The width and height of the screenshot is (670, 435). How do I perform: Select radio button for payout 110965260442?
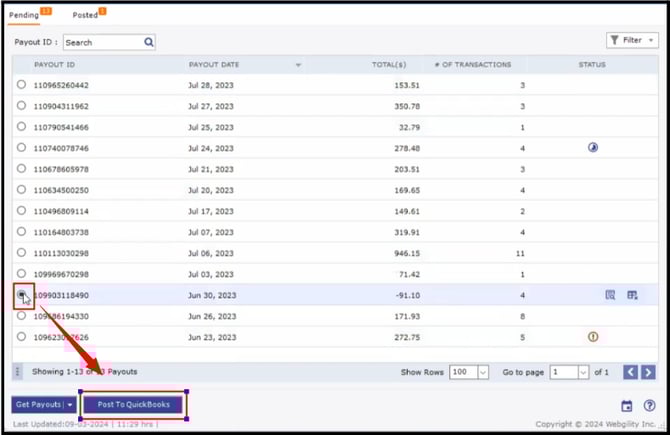coord(22,85)
